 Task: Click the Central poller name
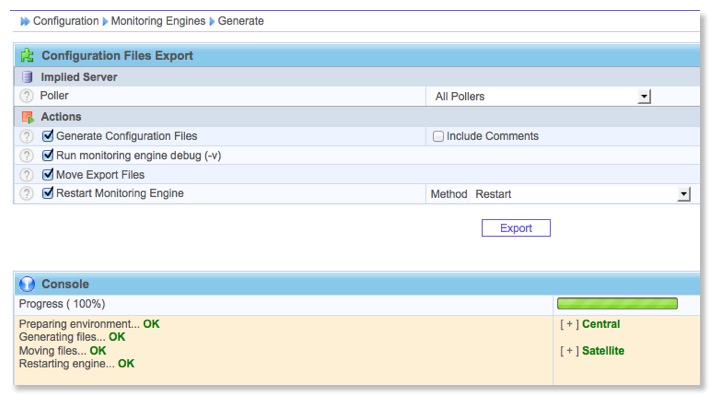[x=601, y=324]
